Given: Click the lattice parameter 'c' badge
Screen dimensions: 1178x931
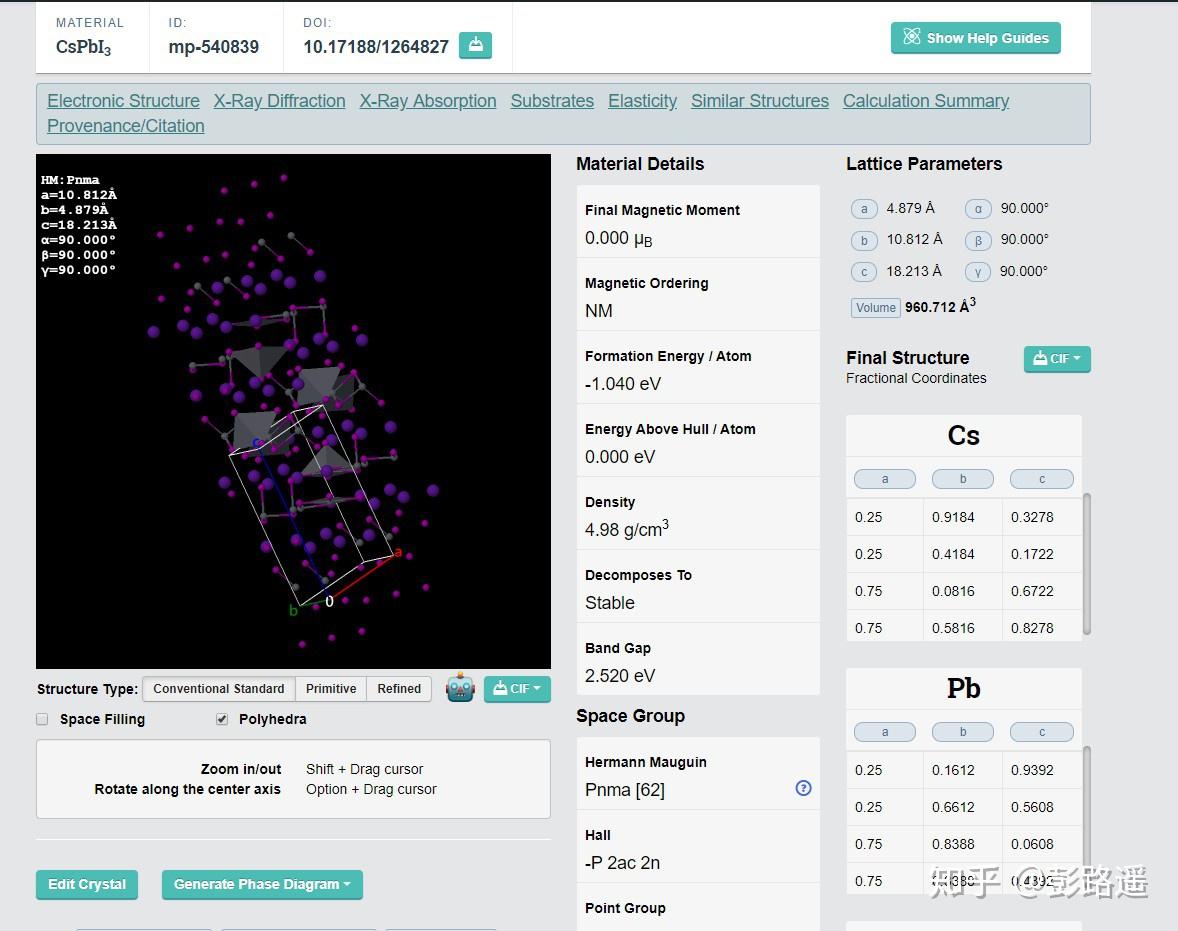Looking at the screenshot, I should tap(864, 272).
